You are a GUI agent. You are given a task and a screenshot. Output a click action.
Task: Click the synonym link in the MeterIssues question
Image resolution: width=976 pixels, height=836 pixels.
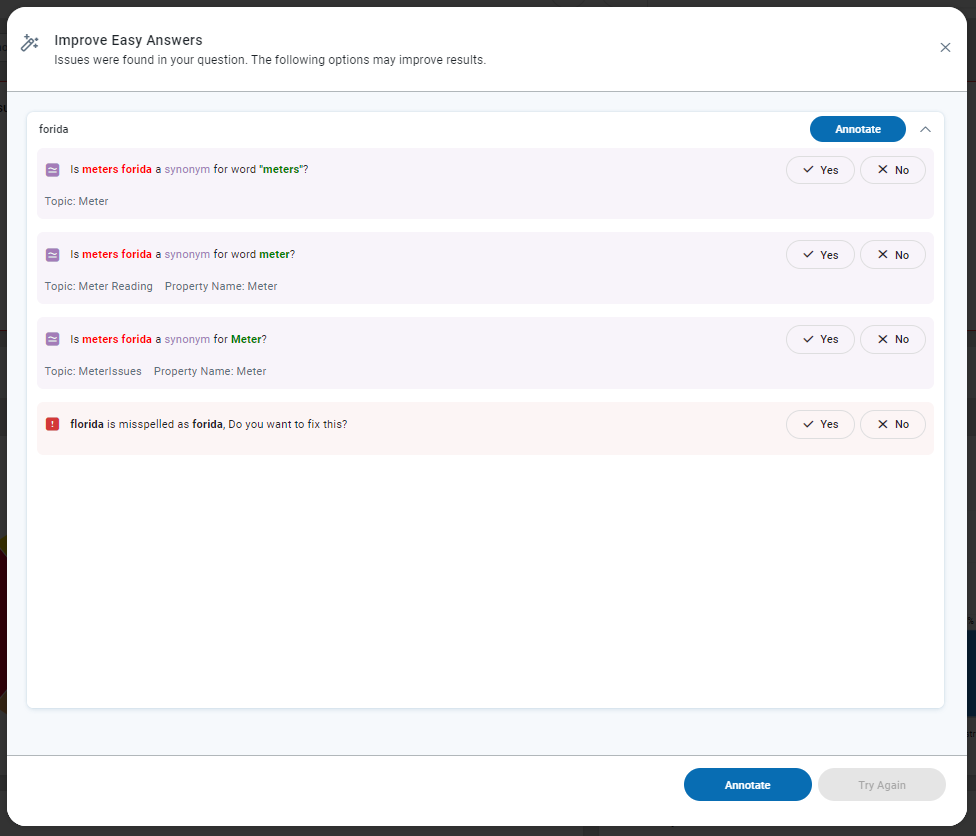click(187, 339)
